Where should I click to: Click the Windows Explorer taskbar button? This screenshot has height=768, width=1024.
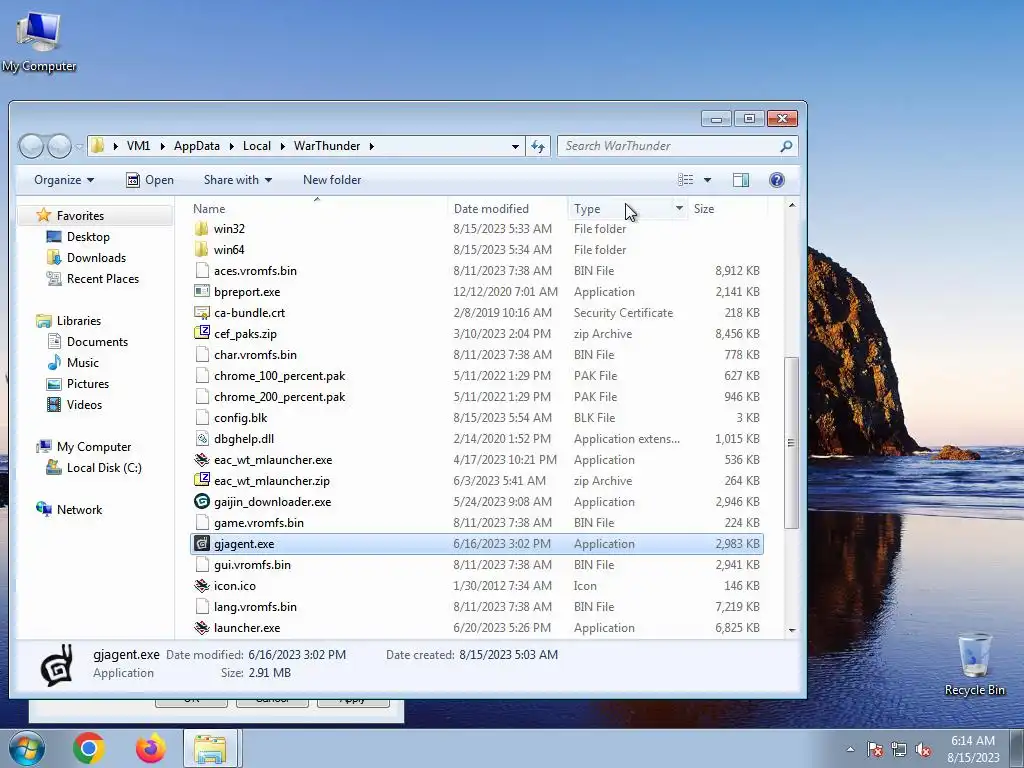coord(210,748)
